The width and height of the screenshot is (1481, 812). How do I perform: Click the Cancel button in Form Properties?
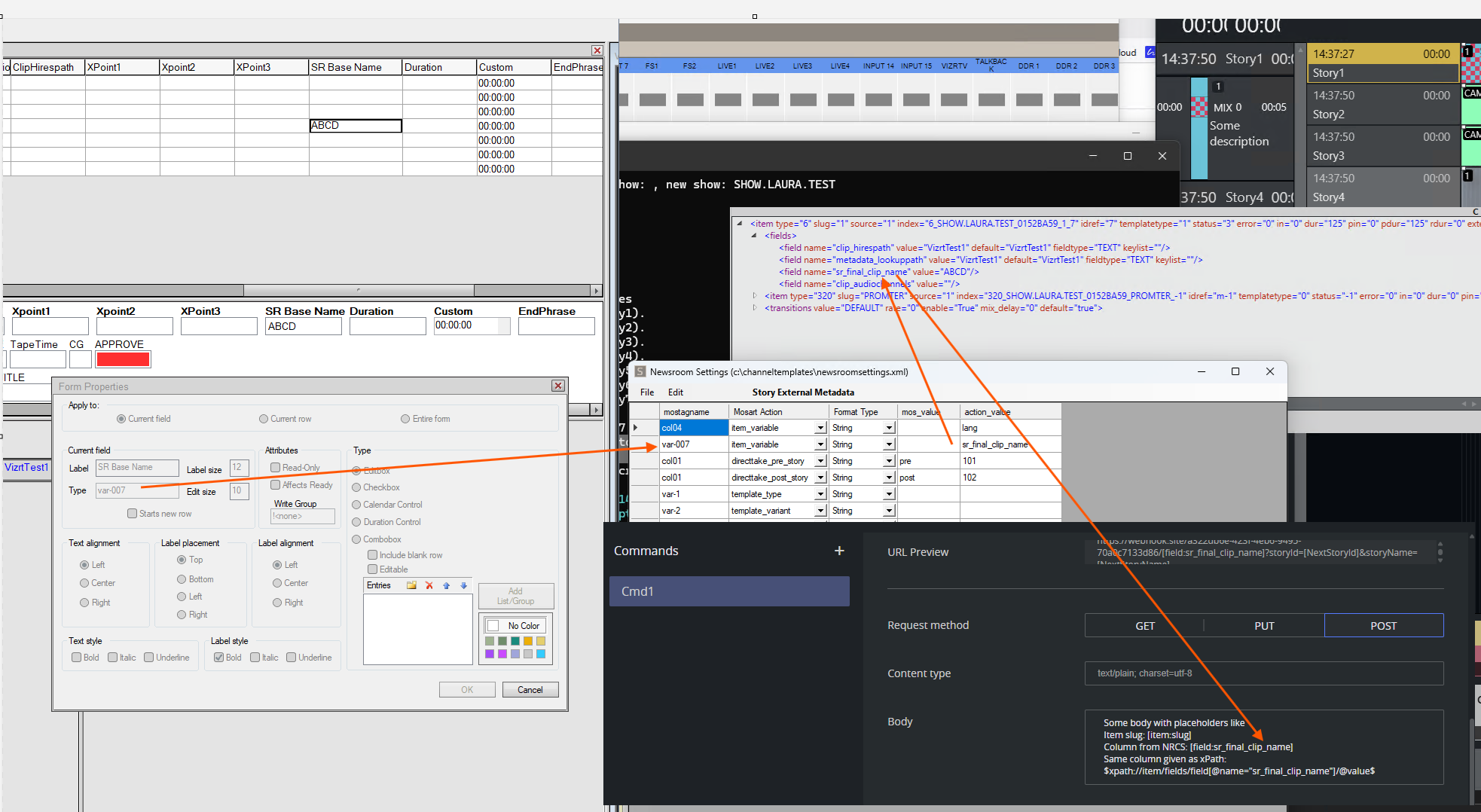[530, 690]
